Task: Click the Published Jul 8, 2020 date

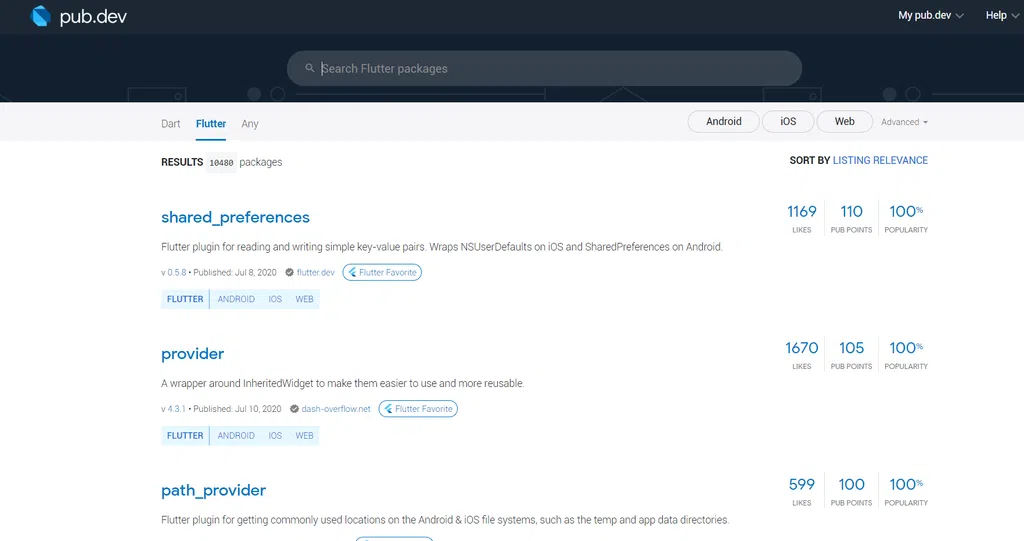Action: pyautogui.click(x=235, y=272)
